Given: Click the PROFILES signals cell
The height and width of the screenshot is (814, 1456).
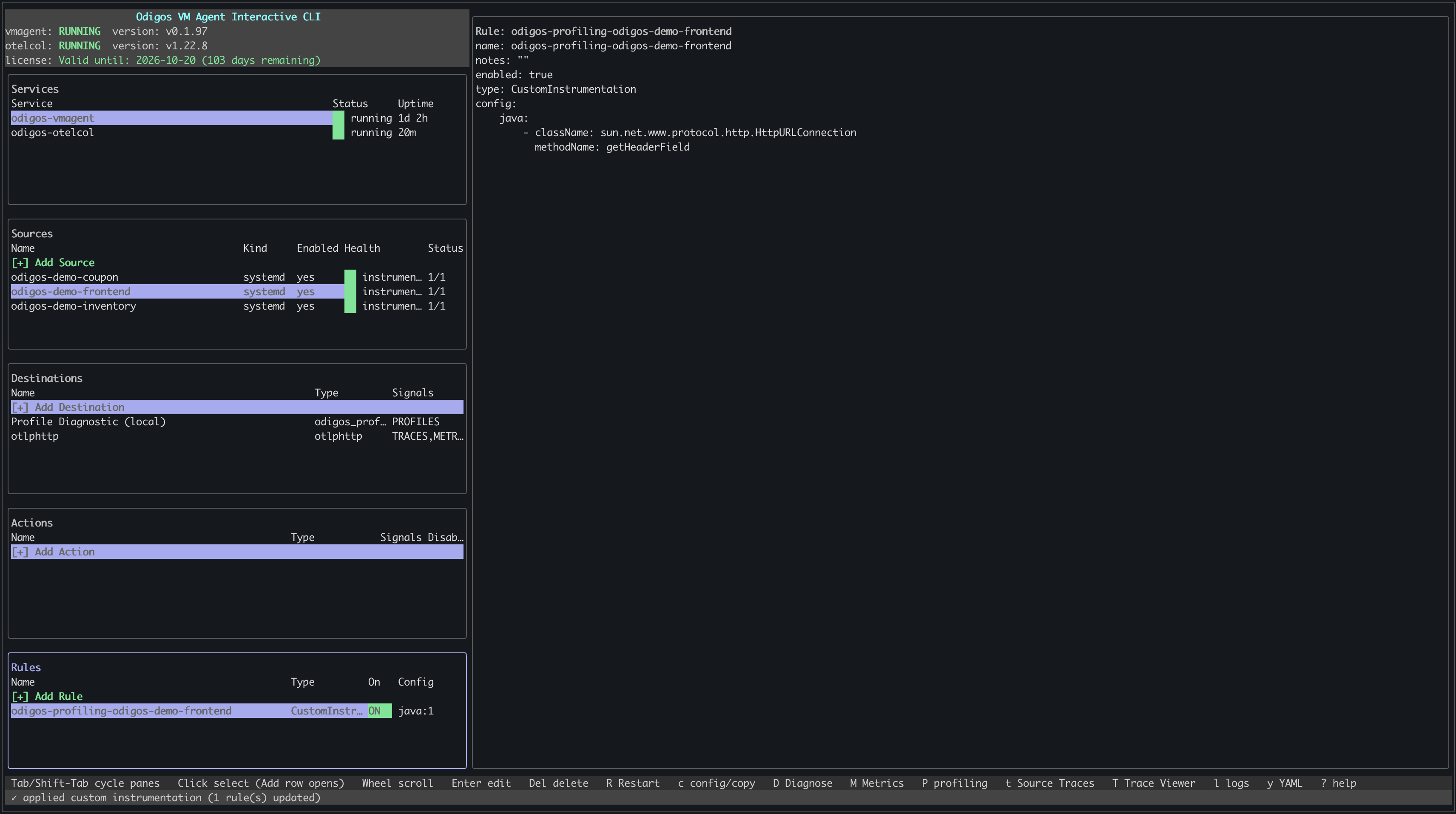Looking at the screenshot, I should click(x=415, y=422).
